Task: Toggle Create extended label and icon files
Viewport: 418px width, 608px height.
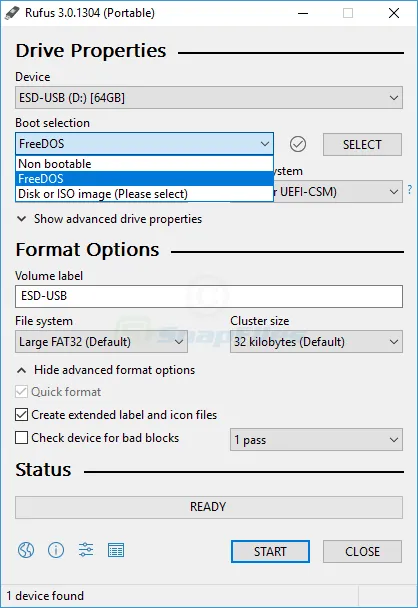Action: click(x=22, y=415)
